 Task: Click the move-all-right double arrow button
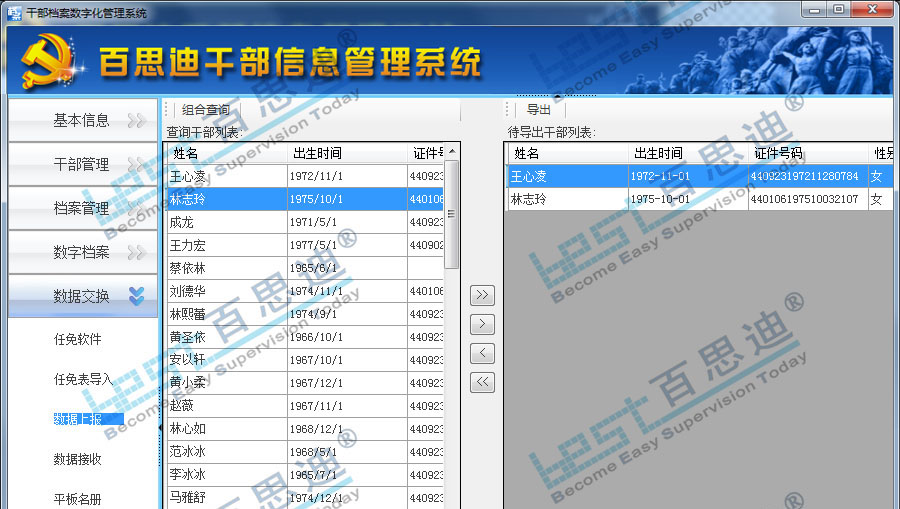coord(482,295)
